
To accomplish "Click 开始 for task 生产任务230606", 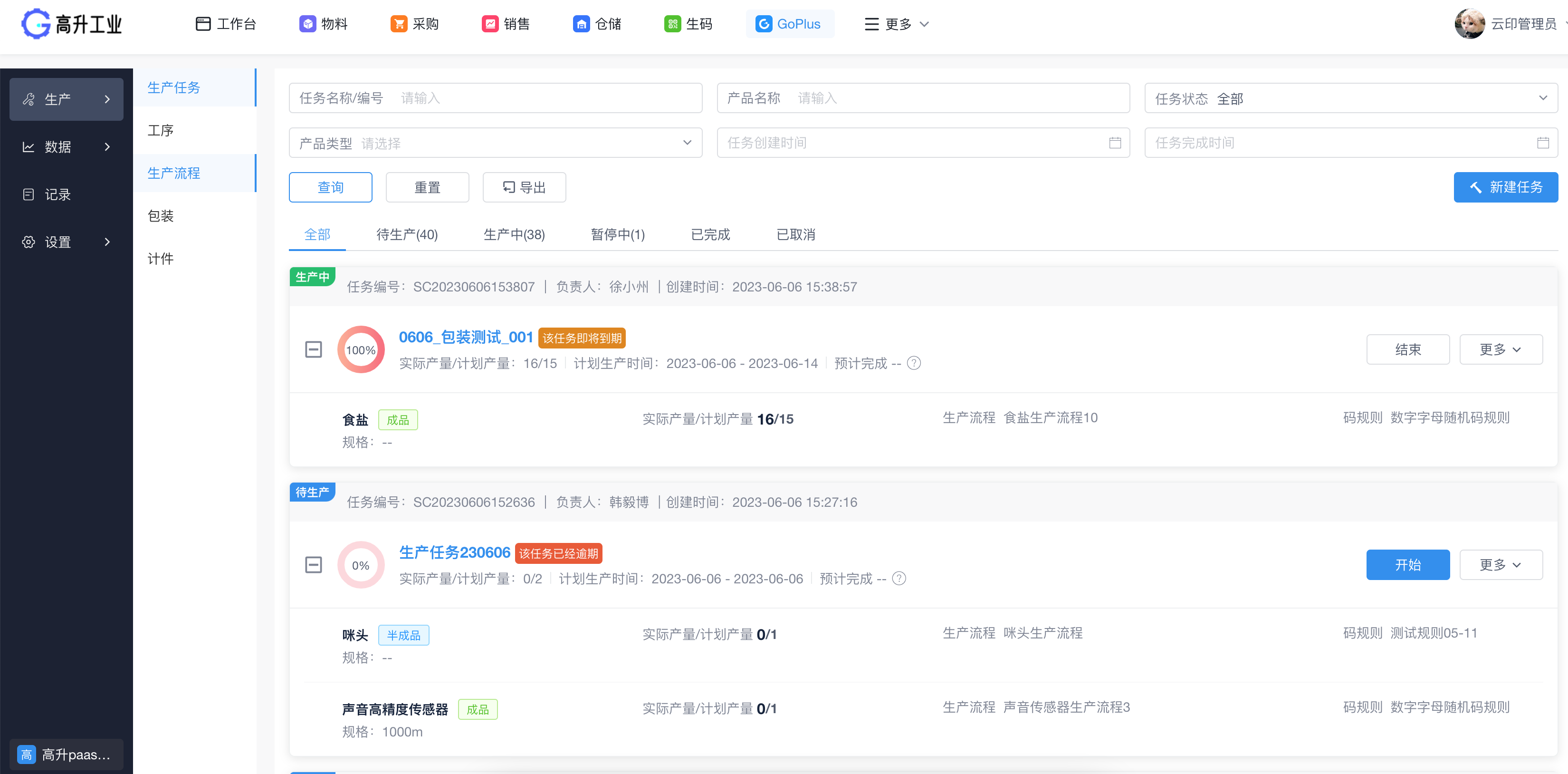I will point(1407,565).
